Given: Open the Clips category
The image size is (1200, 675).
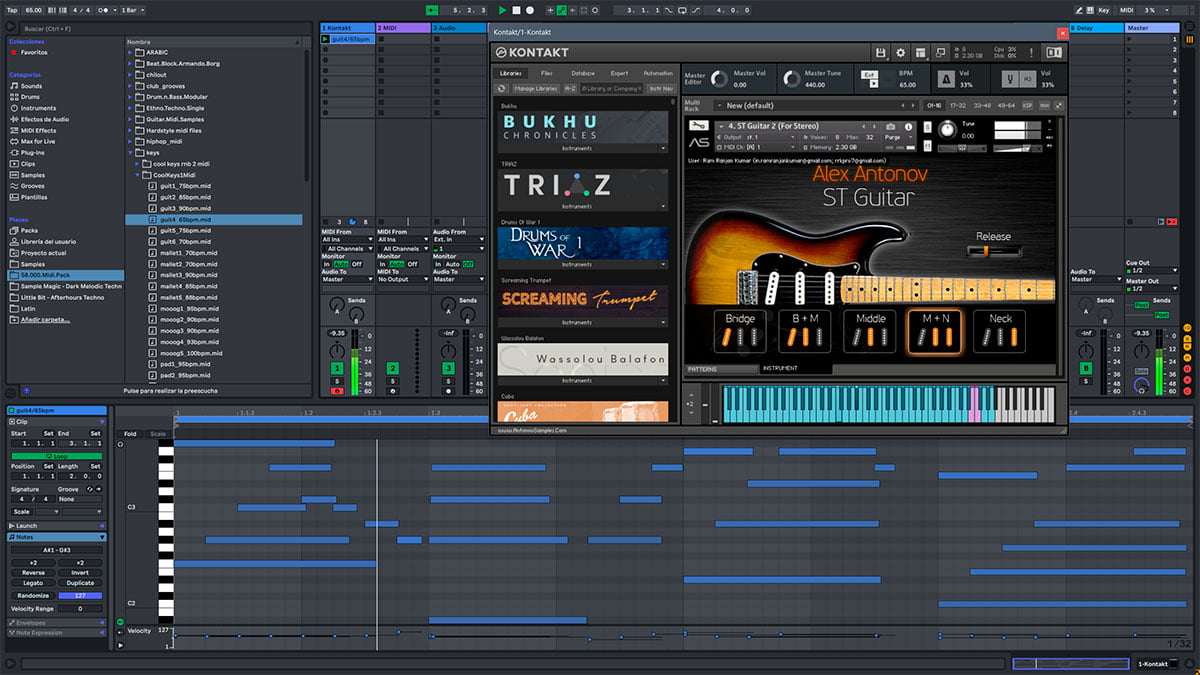Looking at the screenshot, I should pyautogui.click(x=28, y=163).
